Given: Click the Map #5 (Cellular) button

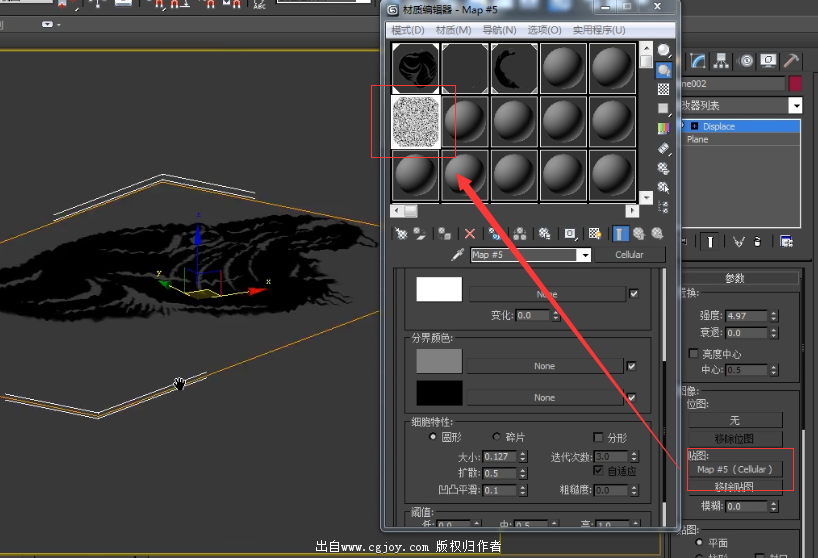Looking at the screenshot, I should tap(735, 469).
